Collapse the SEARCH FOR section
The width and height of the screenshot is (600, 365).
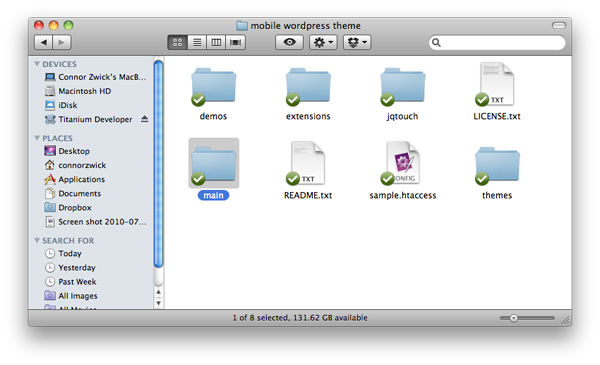pyautogui.click(x=37, y=240)
